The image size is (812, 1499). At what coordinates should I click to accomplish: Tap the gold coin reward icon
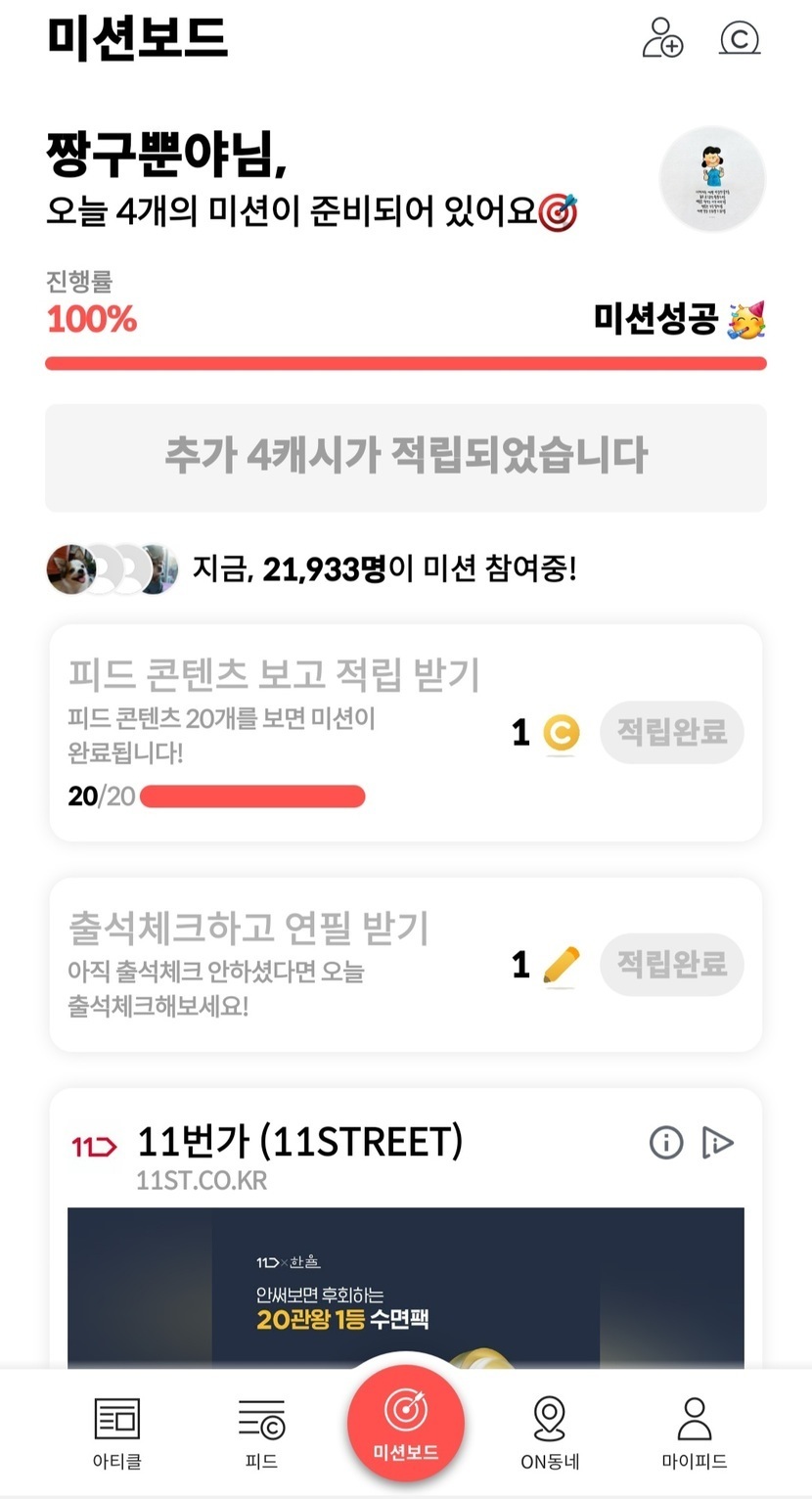[562, 734]
